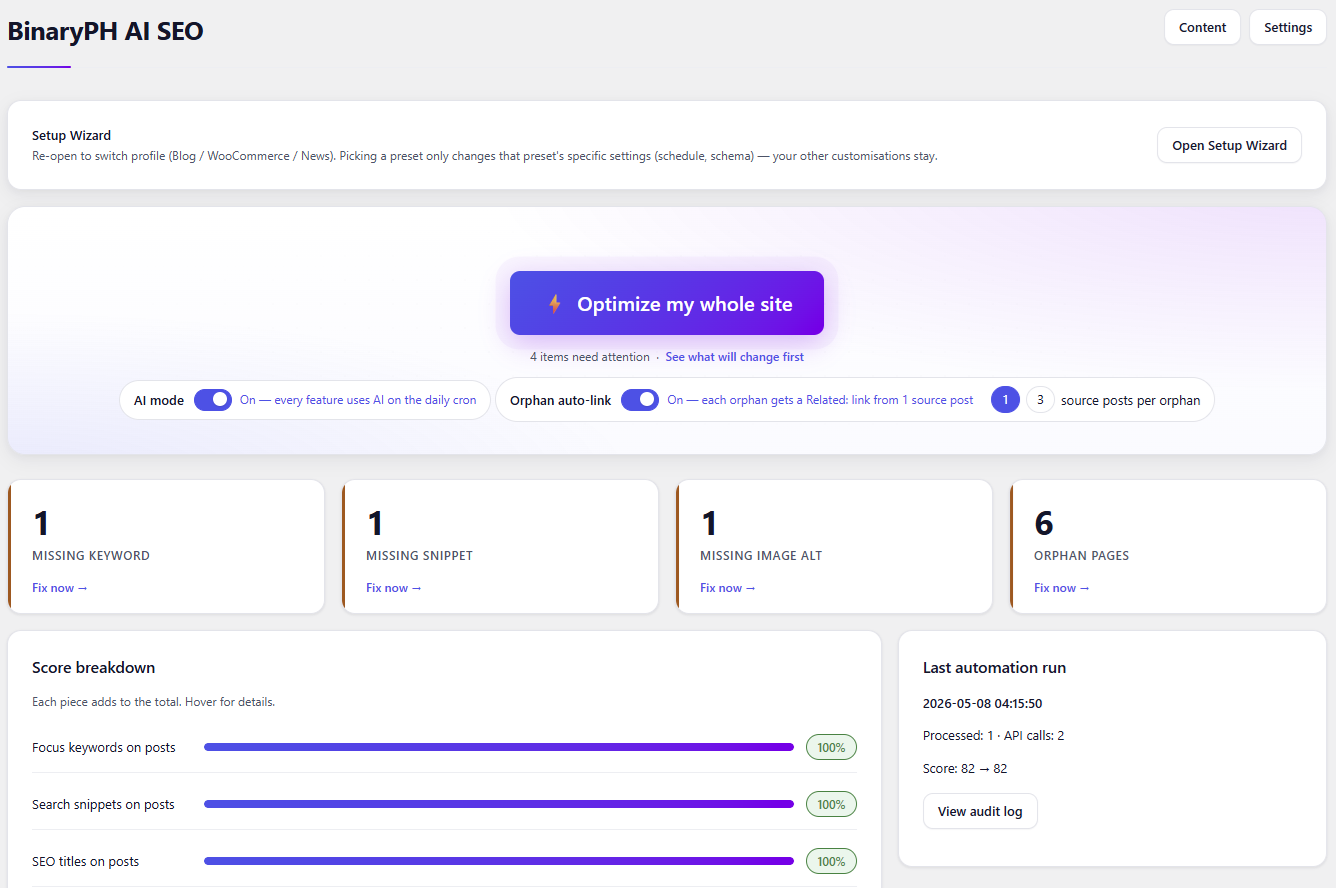Screen dimensions: 1336x888
Task: Click 'Score: 82 → 82' text
Action: 965,769
